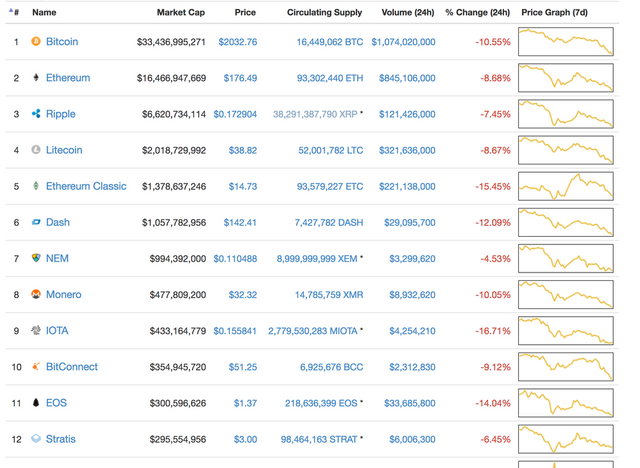Viewport: 640px width, 468px height.
Task: Open Ethereum 7d price graph thumbnail
Action: 566,78
